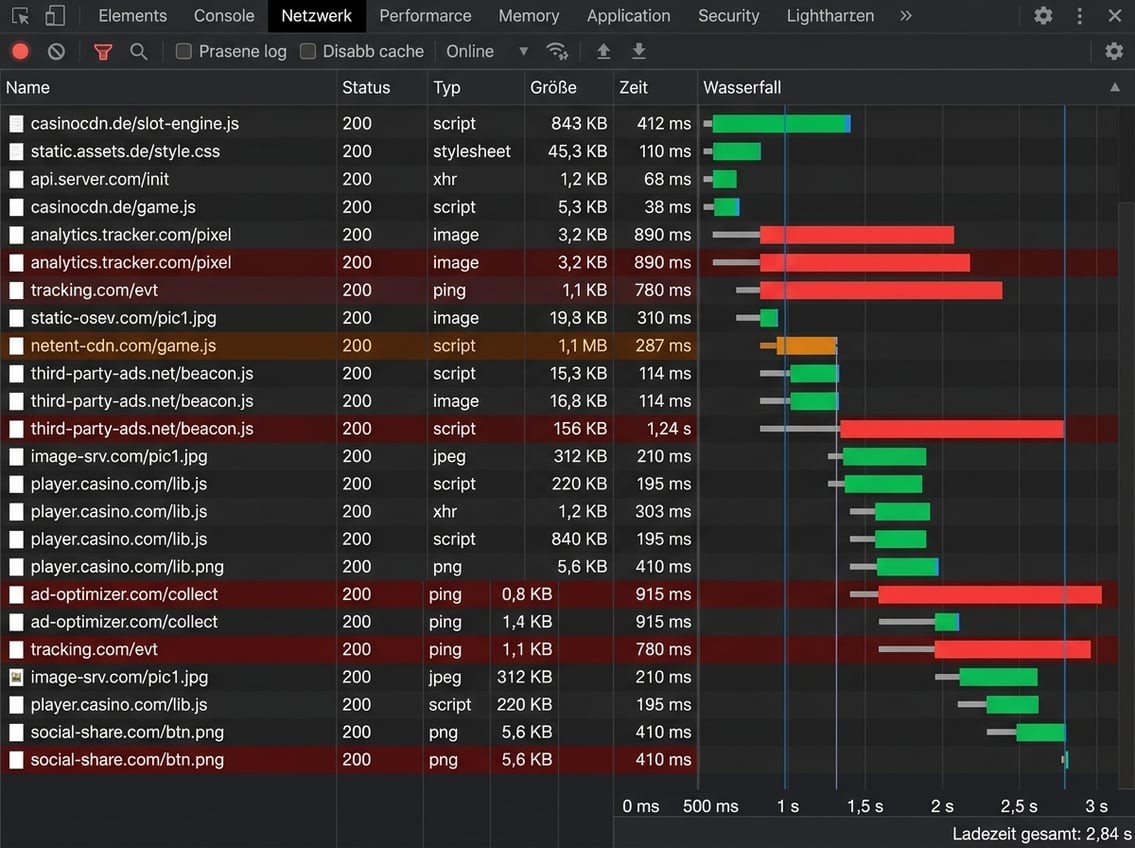Stop recording with the red record button
This screenshot has height=848, width=1135.
[x=20, y=51]
